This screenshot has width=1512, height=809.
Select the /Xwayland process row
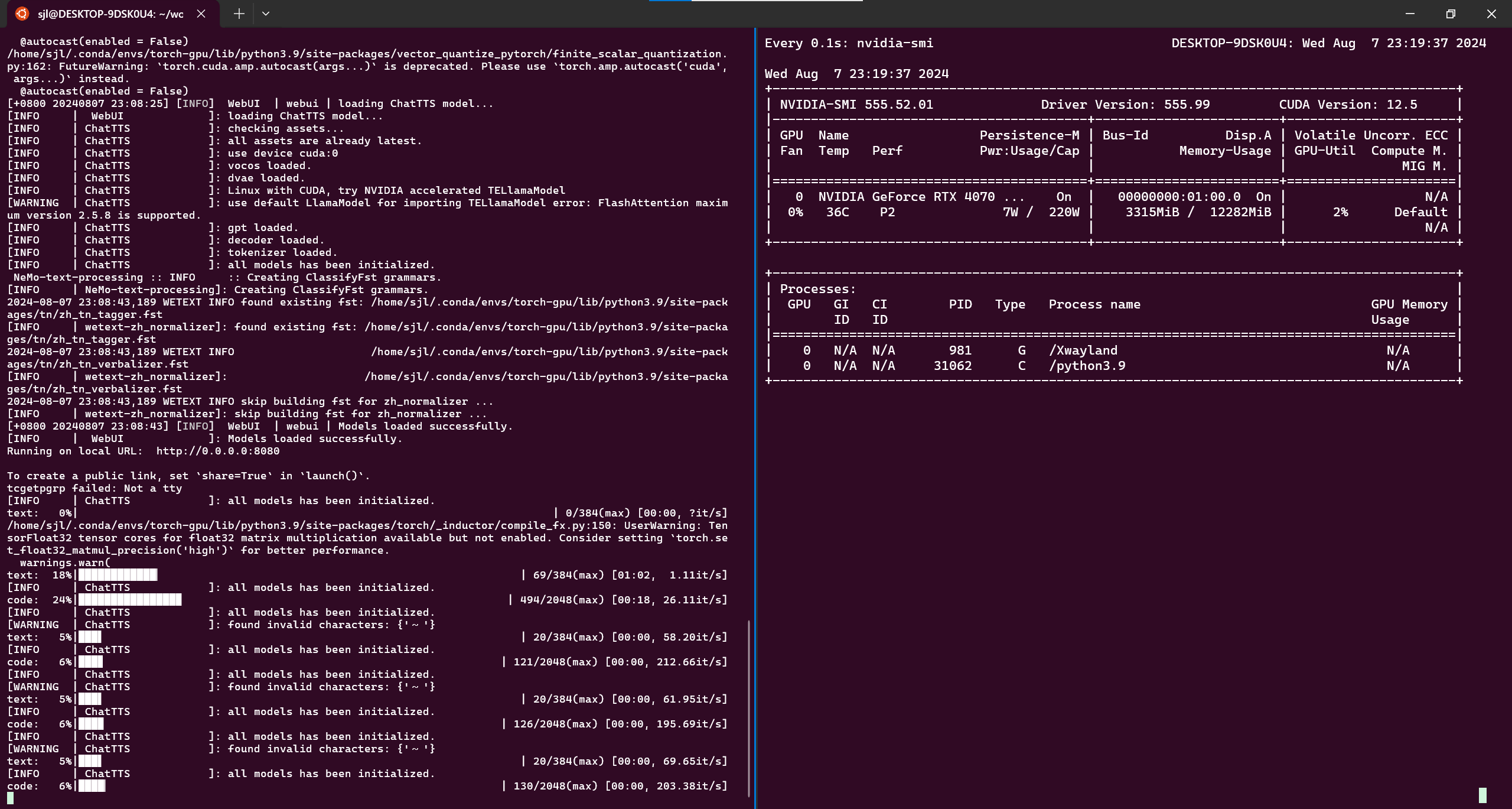pos(1083,350)
